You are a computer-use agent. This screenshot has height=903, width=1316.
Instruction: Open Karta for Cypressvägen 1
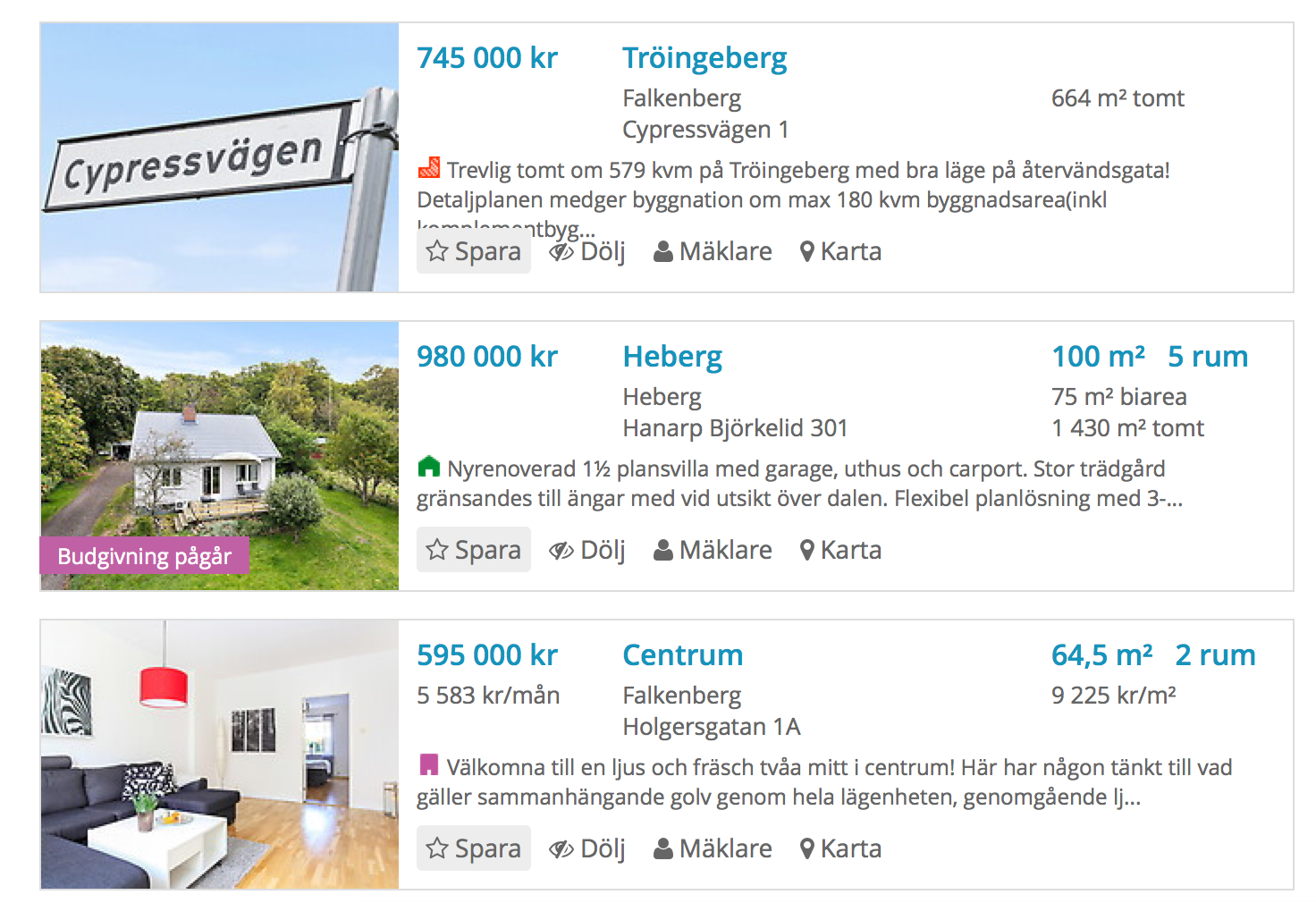click(x=840, y=251)
